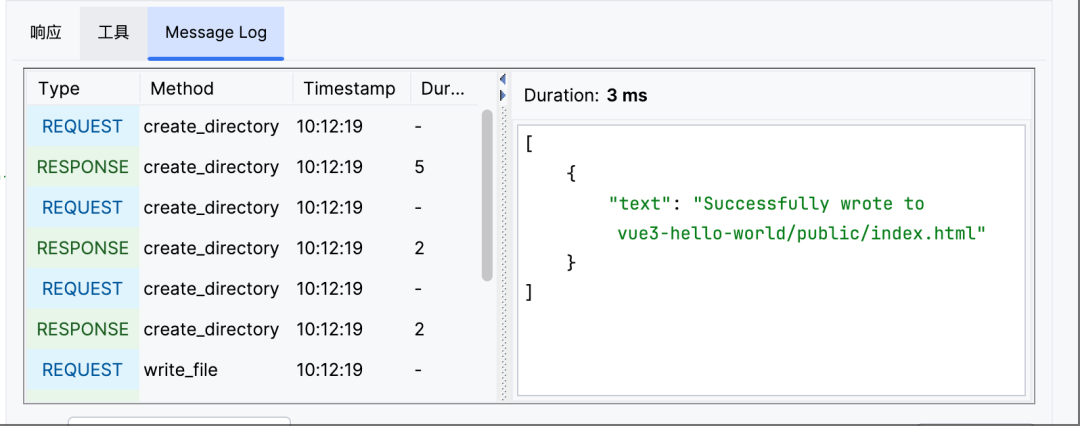The width and height of the screenshot is (1080, 426).
Task: Collapse right panel with splitter arrow
Action: click(503, 95)
